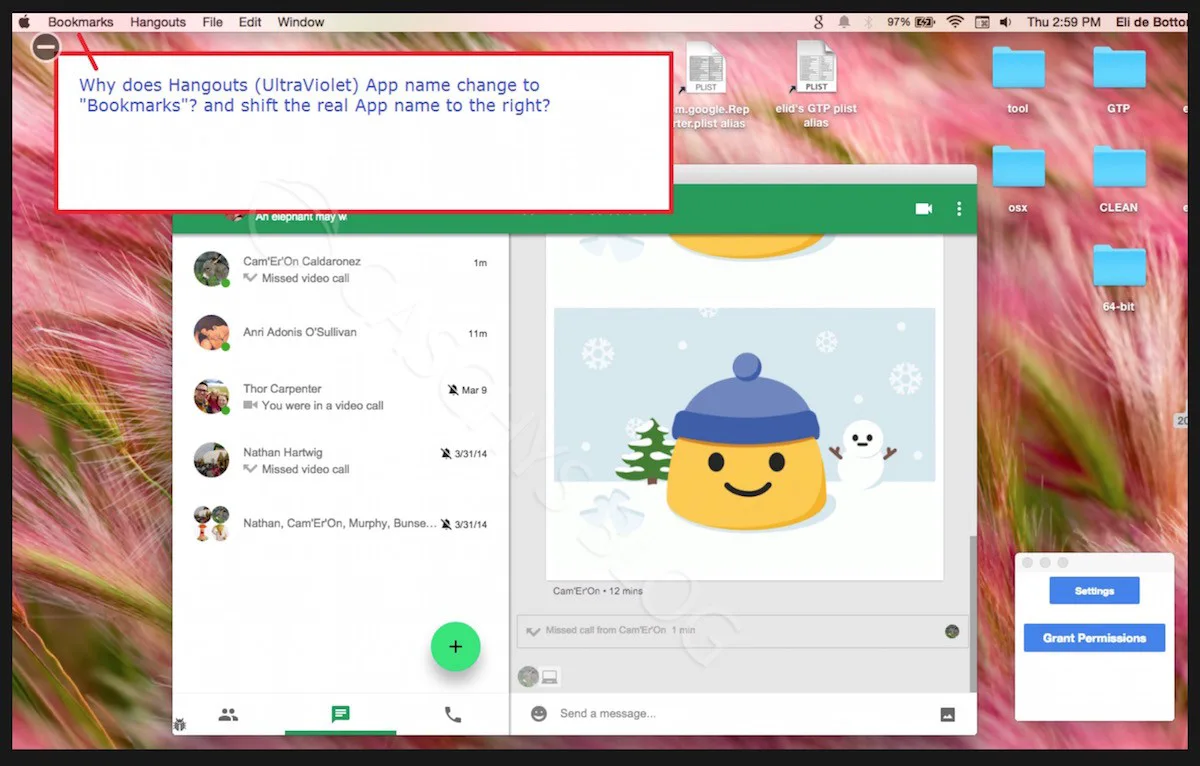Open the Hangouts menu in menu bar

[x=158, y=22]
